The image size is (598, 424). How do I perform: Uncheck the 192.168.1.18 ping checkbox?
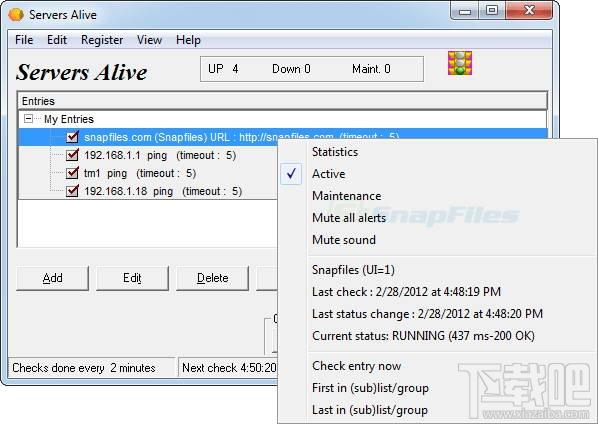[x=72, y=191]
